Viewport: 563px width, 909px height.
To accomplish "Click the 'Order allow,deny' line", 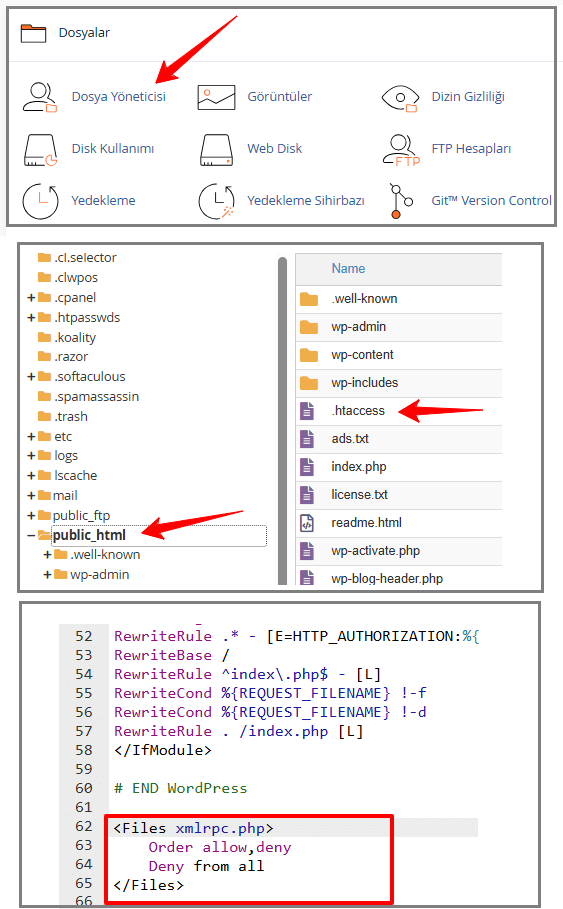I will point(220,847).
